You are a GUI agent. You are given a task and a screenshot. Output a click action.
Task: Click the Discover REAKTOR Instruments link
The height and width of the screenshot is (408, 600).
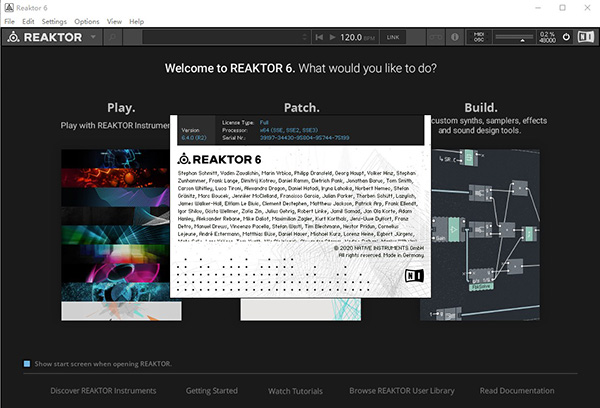[x=104, y=390]
